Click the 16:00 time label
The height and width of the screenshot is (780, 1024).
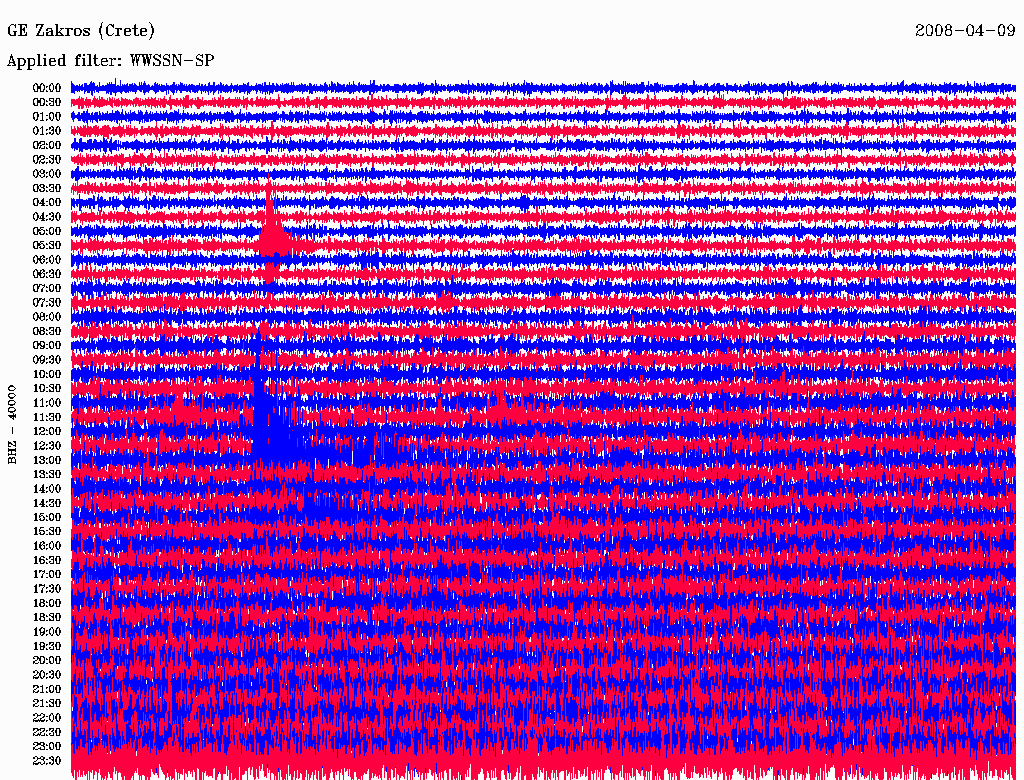coord(47,546)
